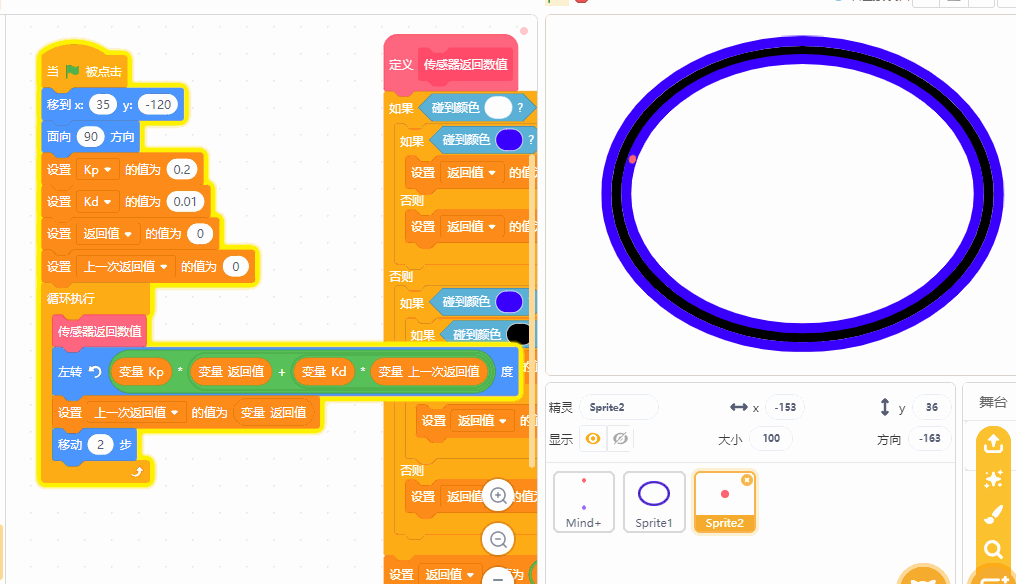1016x584 pixels.
Task: Edit the direction value 90 in the 面向 block
Action: coord(91,137)
